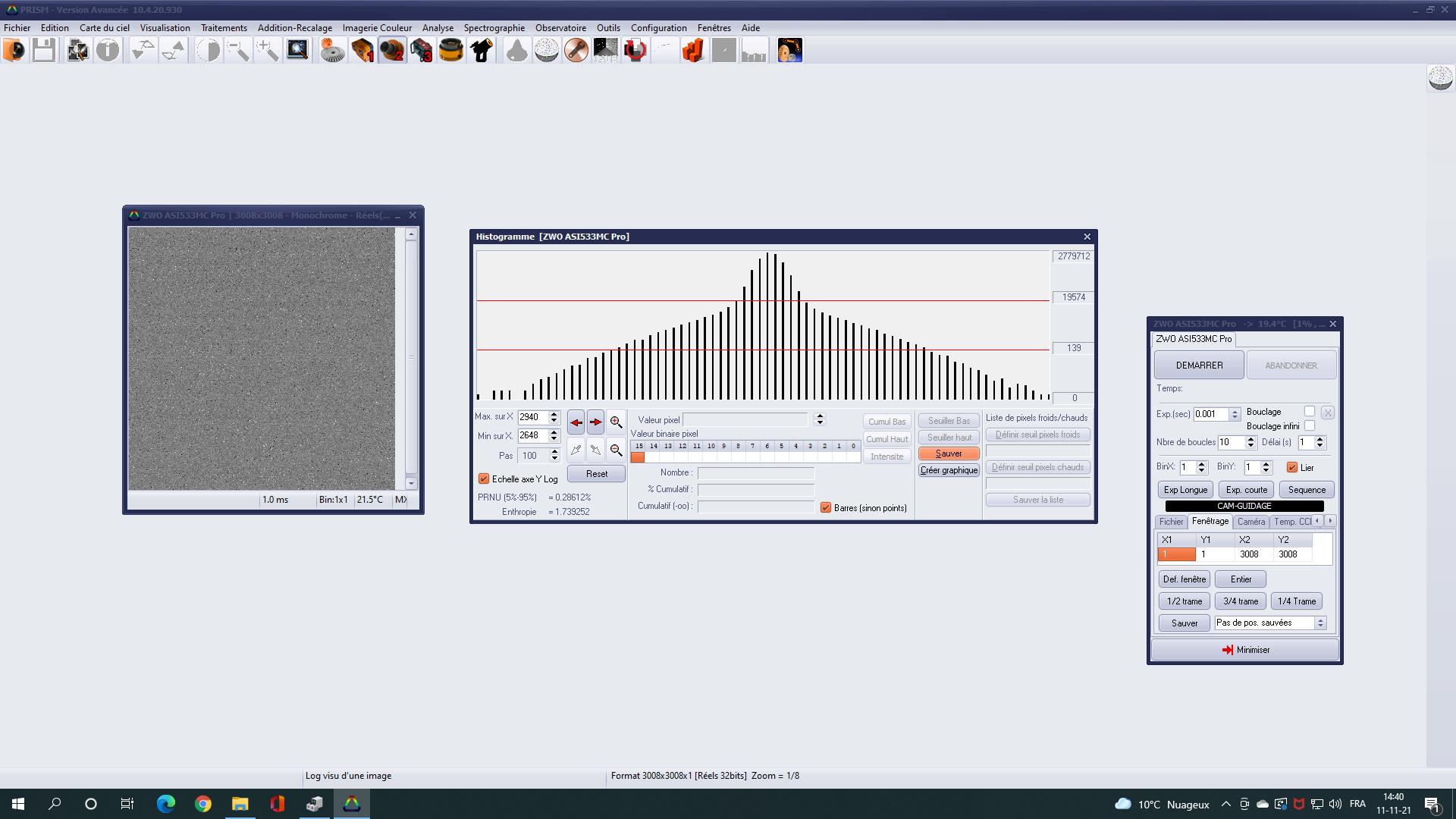Uncheck Barres (sinon points) option
1456x819 pixels.
tap(826, 508)
